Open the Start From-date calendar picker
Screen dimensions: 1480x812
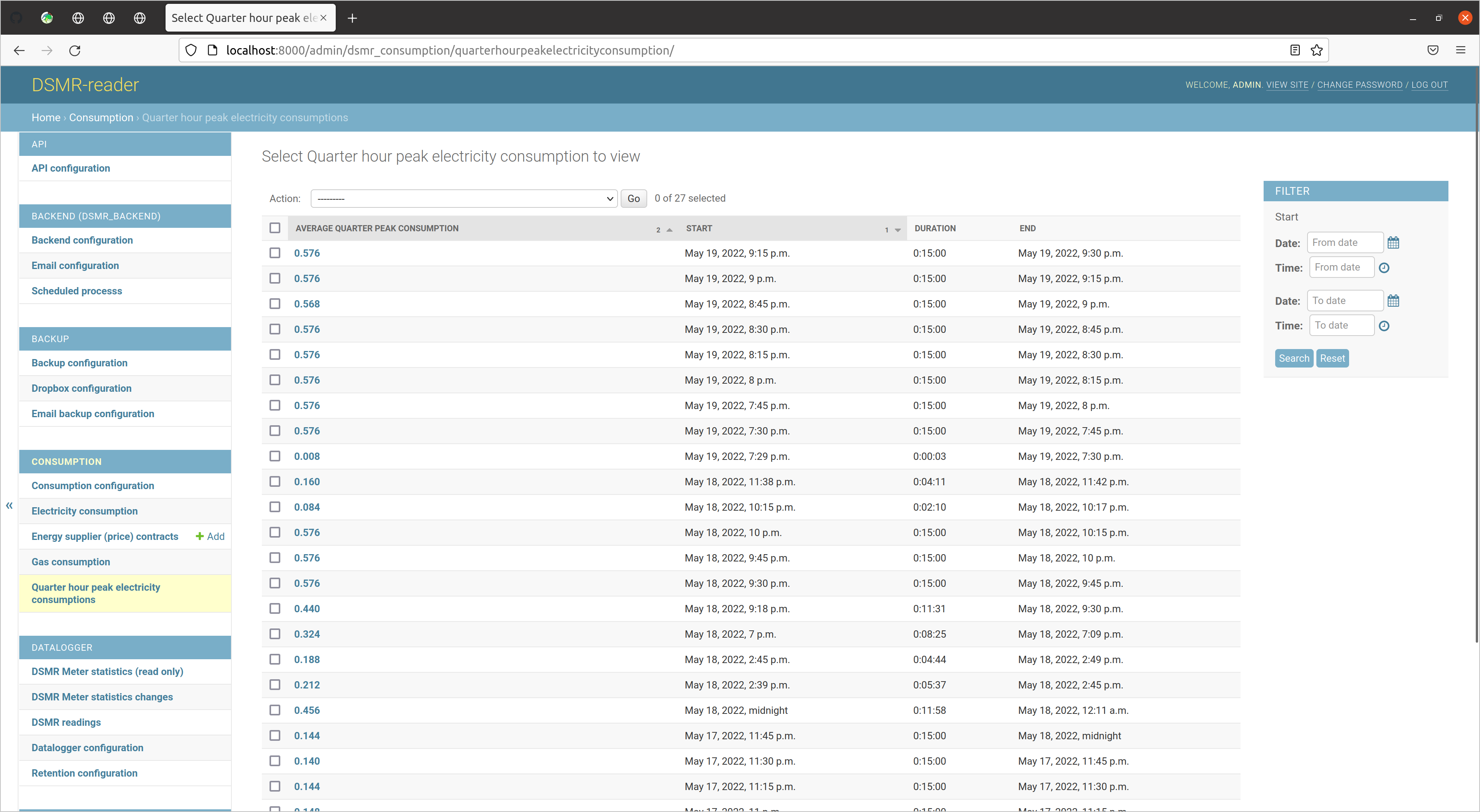pyautogui.click(x=1393, y=242)
